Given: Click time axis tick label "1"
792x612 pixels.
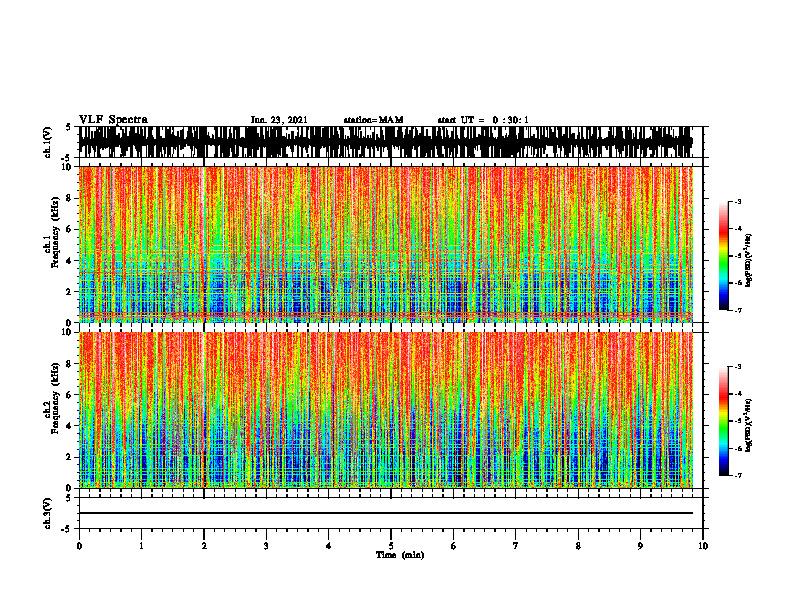Looking at the screenshot, I should pyautogui.click(x=141, y=546).
